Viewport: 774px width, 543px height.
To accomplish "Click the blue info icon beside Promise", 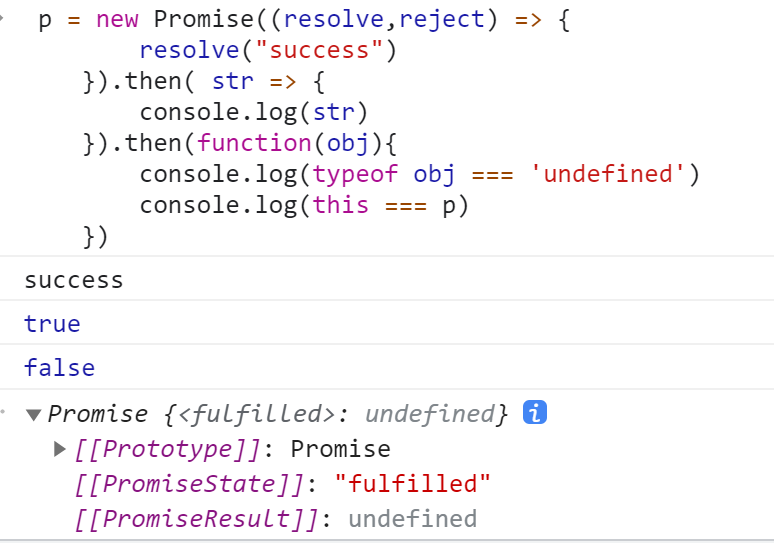I will (x=535, y=412).
